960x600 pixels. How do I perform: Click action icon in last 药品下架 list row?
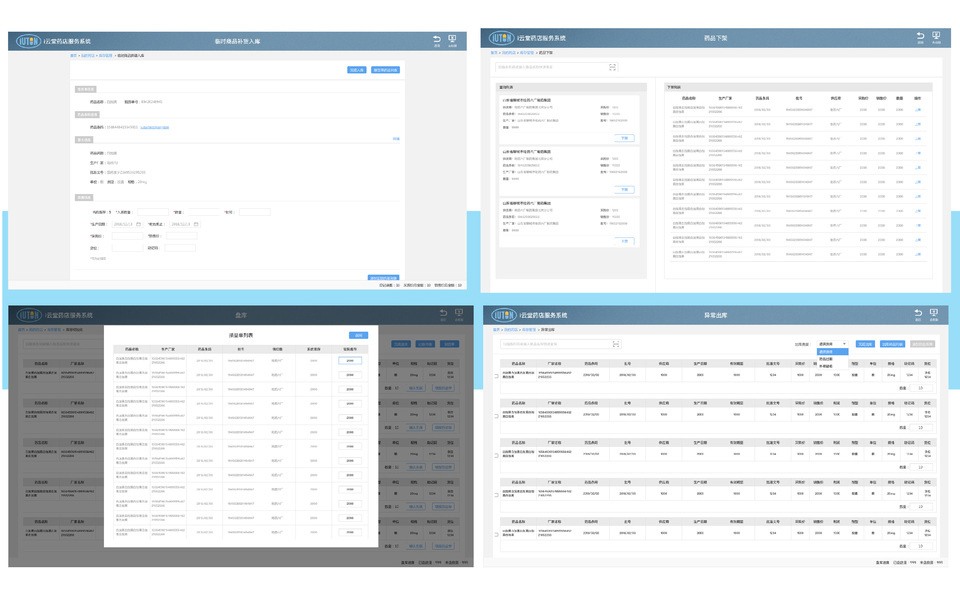tap(918, 254)
